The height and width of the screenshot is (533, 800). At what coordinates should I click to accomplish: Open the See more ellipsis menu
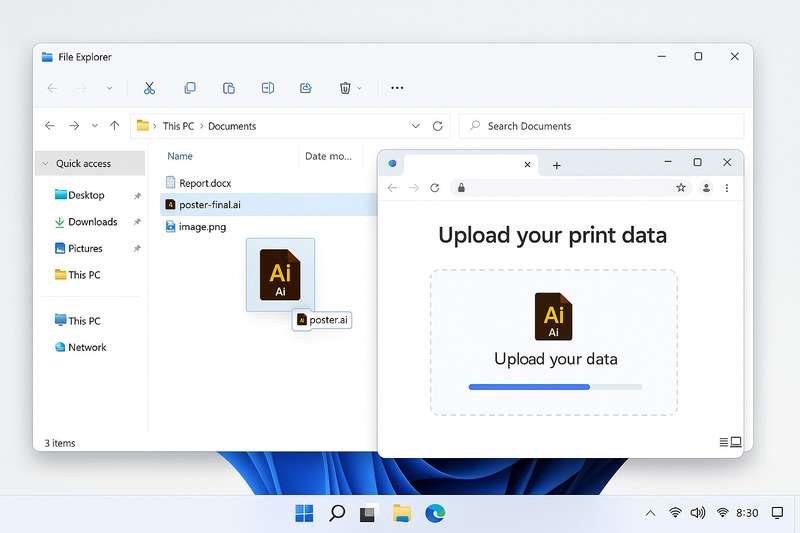(x=397, y=88)
